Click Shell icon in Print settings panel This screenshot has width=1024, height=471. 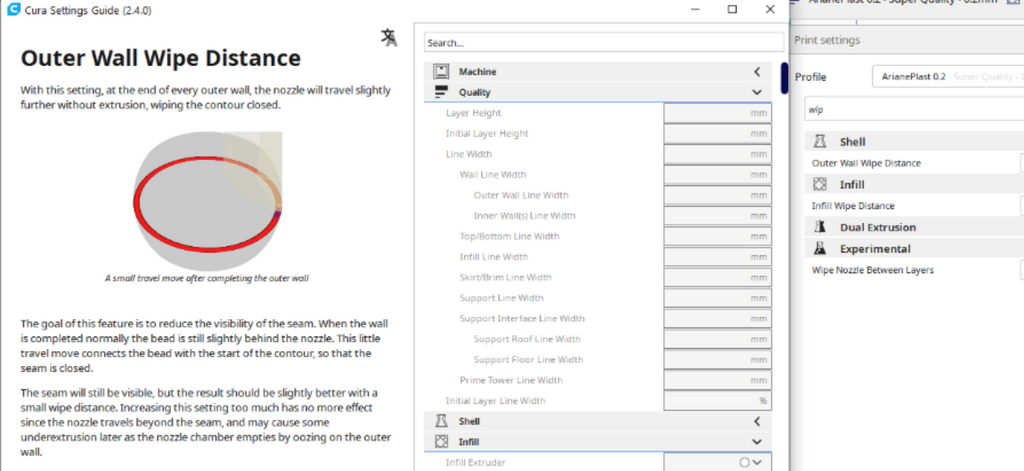820,142
